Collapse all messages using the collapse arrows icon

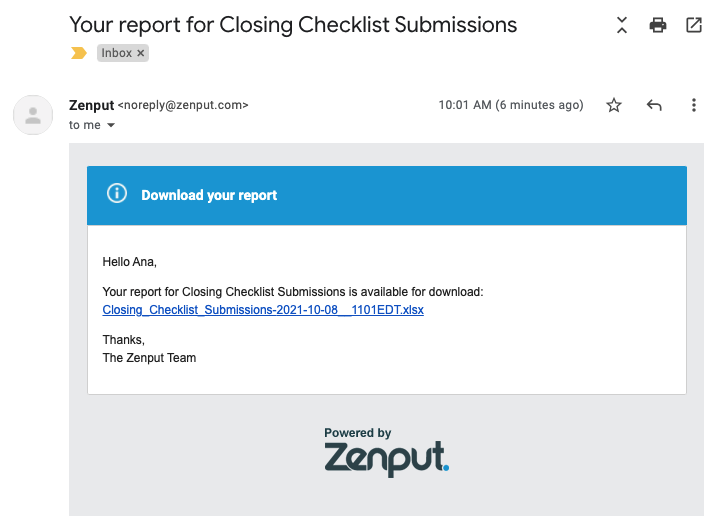click(x=622, y=25)
